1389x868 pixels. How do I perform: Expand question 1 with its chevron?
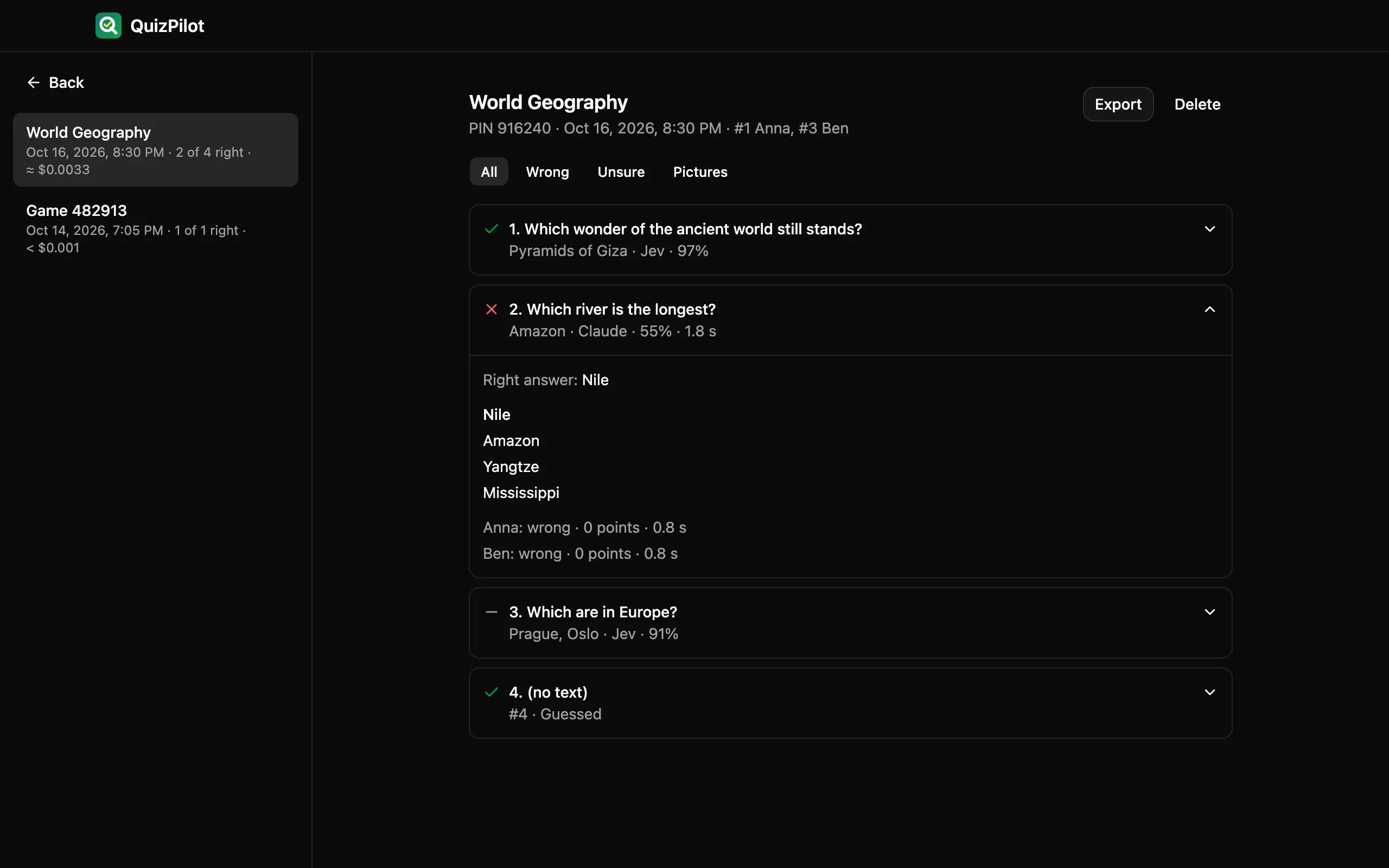pos(1210,229)
